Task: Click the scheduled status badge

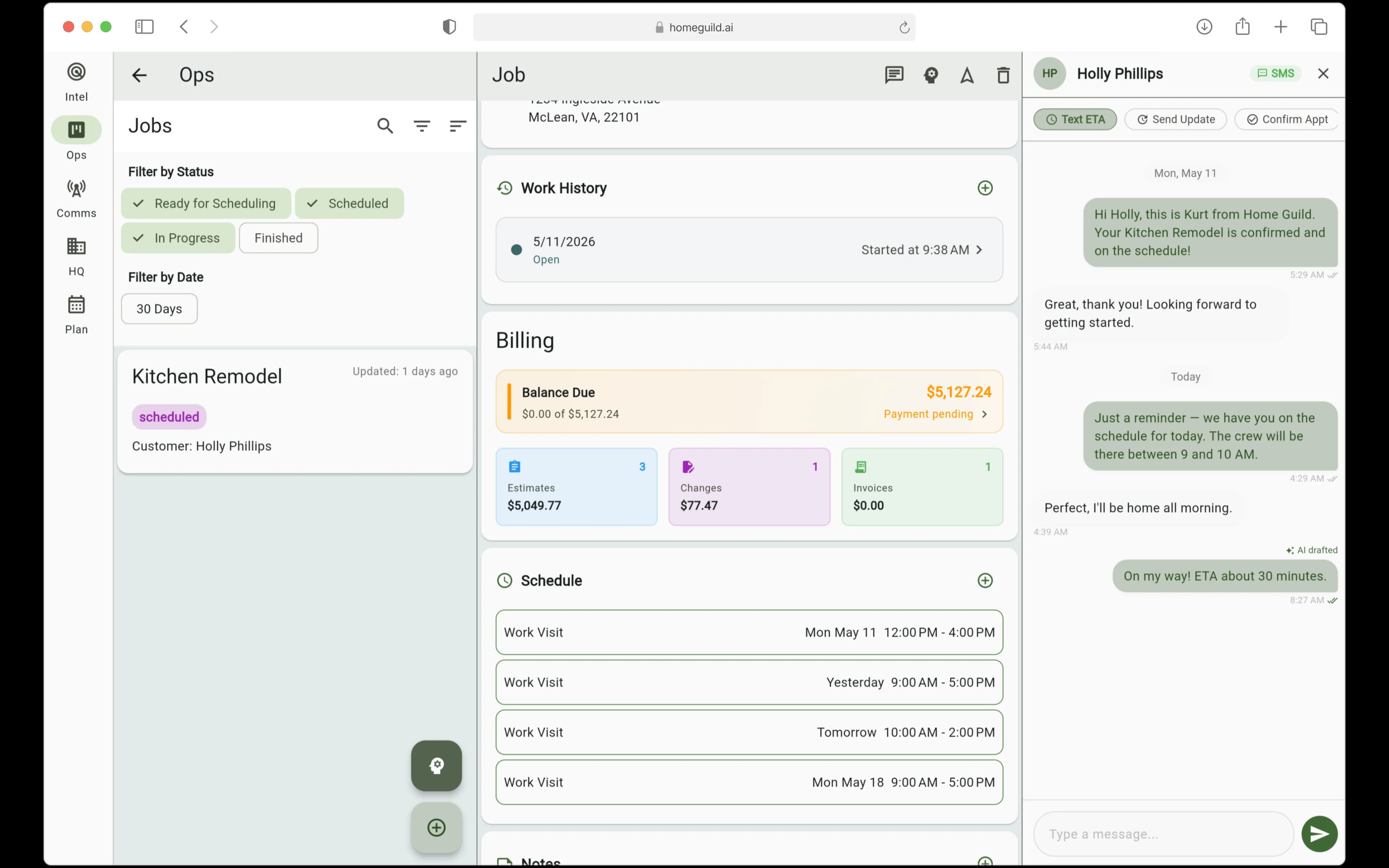Action: pyautogui.click(x=169, y=417)
